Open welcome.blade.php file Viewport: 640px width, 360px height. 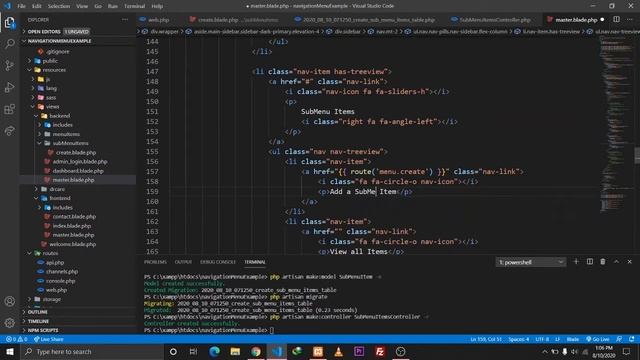tap(72, 244)
